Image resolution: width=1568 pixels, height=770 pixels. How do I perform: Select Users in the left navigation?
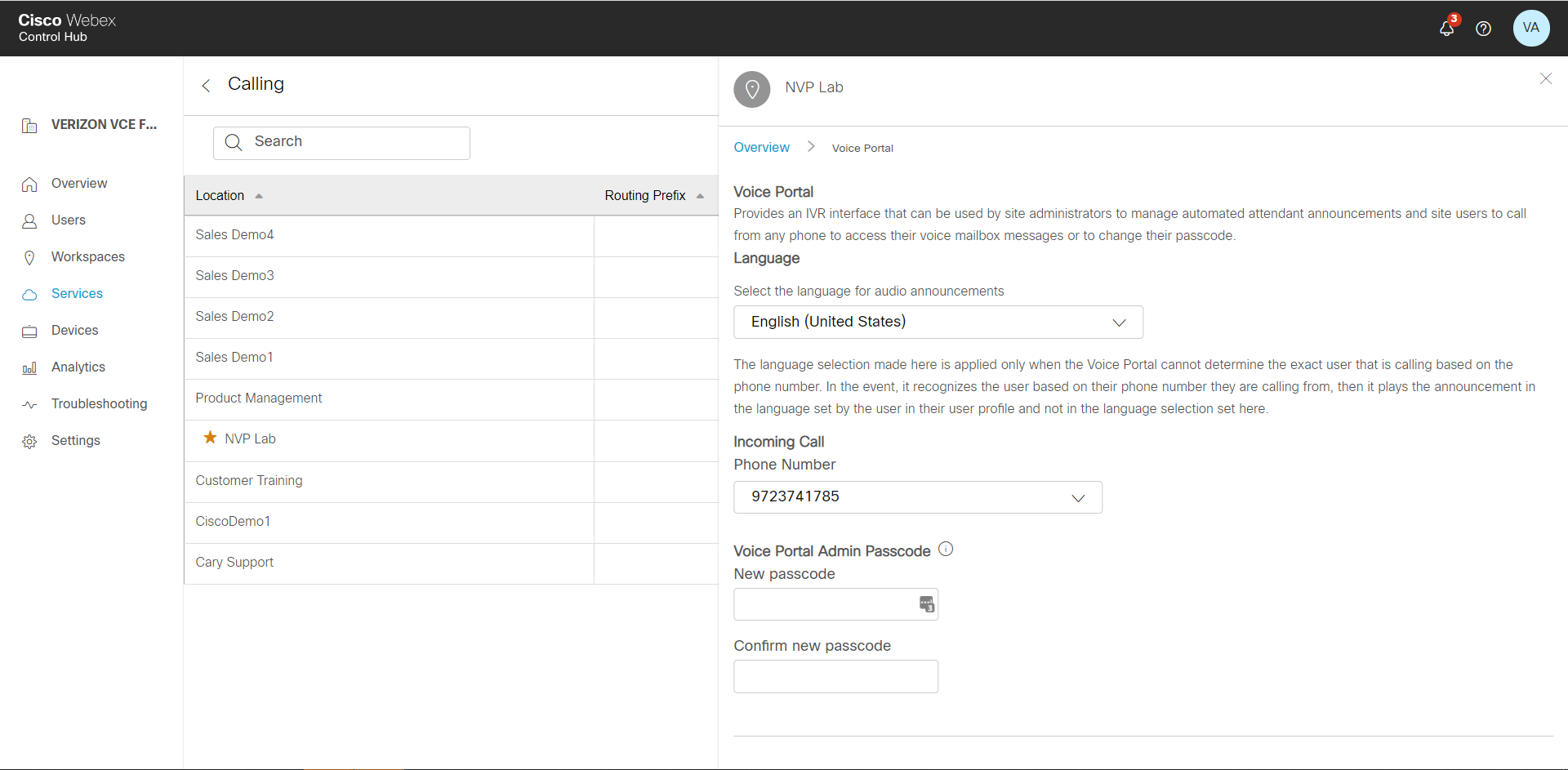pos(69,220)
